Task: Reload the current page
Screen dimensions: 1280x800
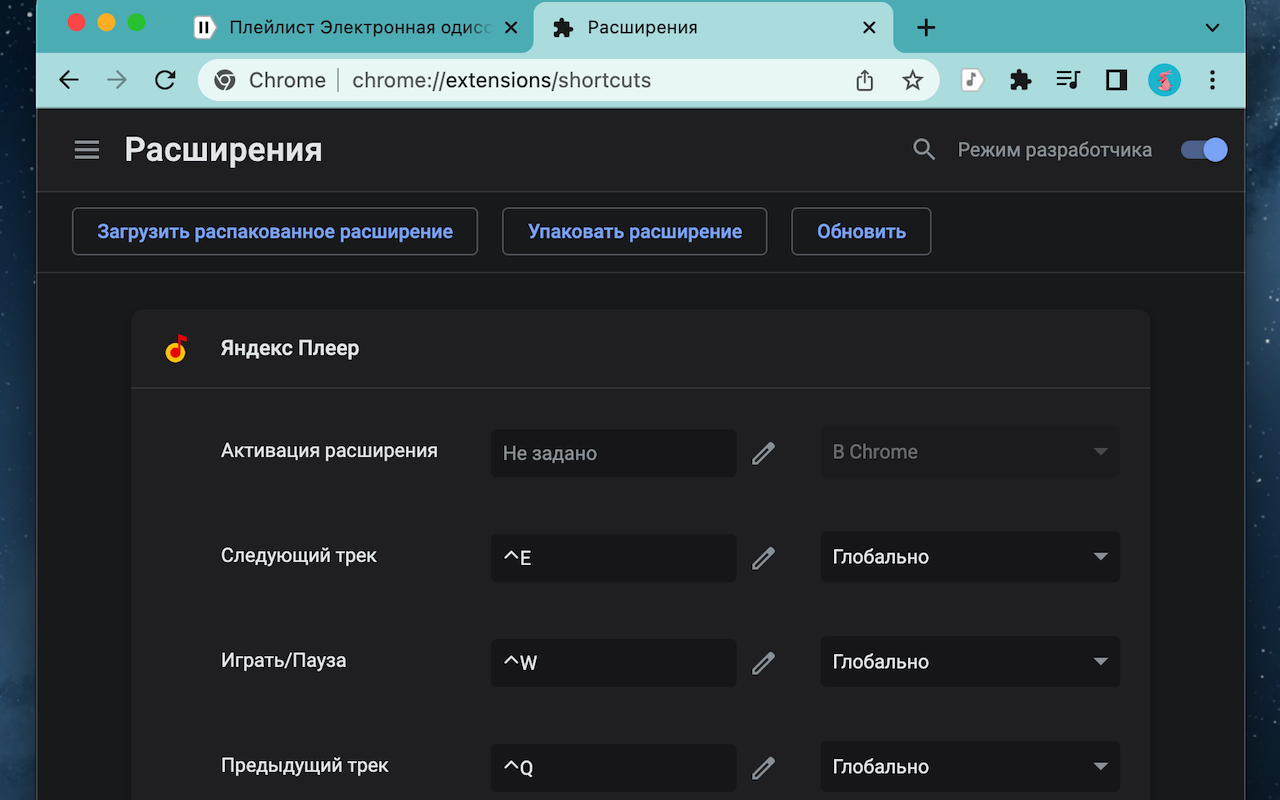Action: click(165, 81)
